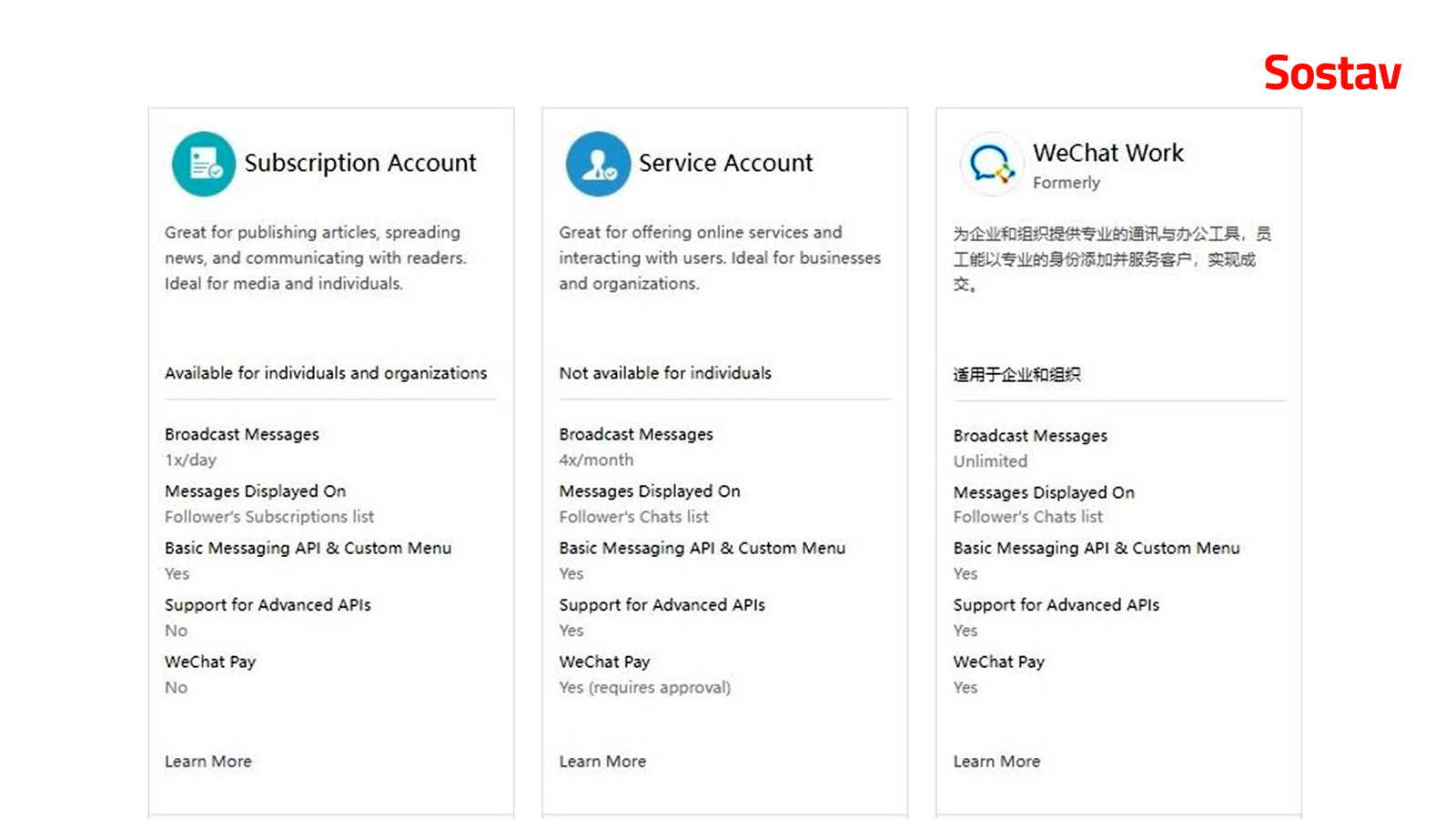This screenshot has width=1456, height=819.
Task: Click "Available for individuals and organizations" text
Action: point(326,373)
